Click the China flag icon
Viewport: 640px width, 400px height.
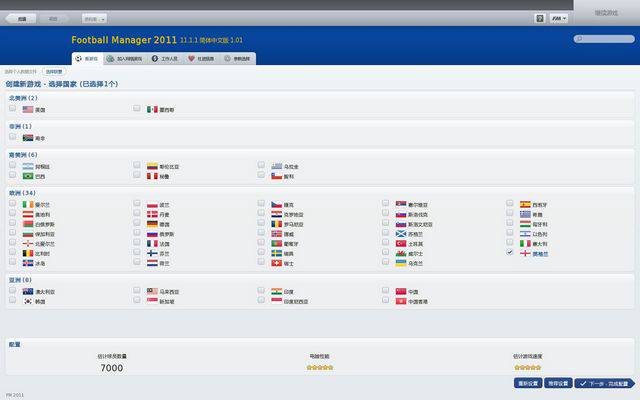[x=400, y=291]
